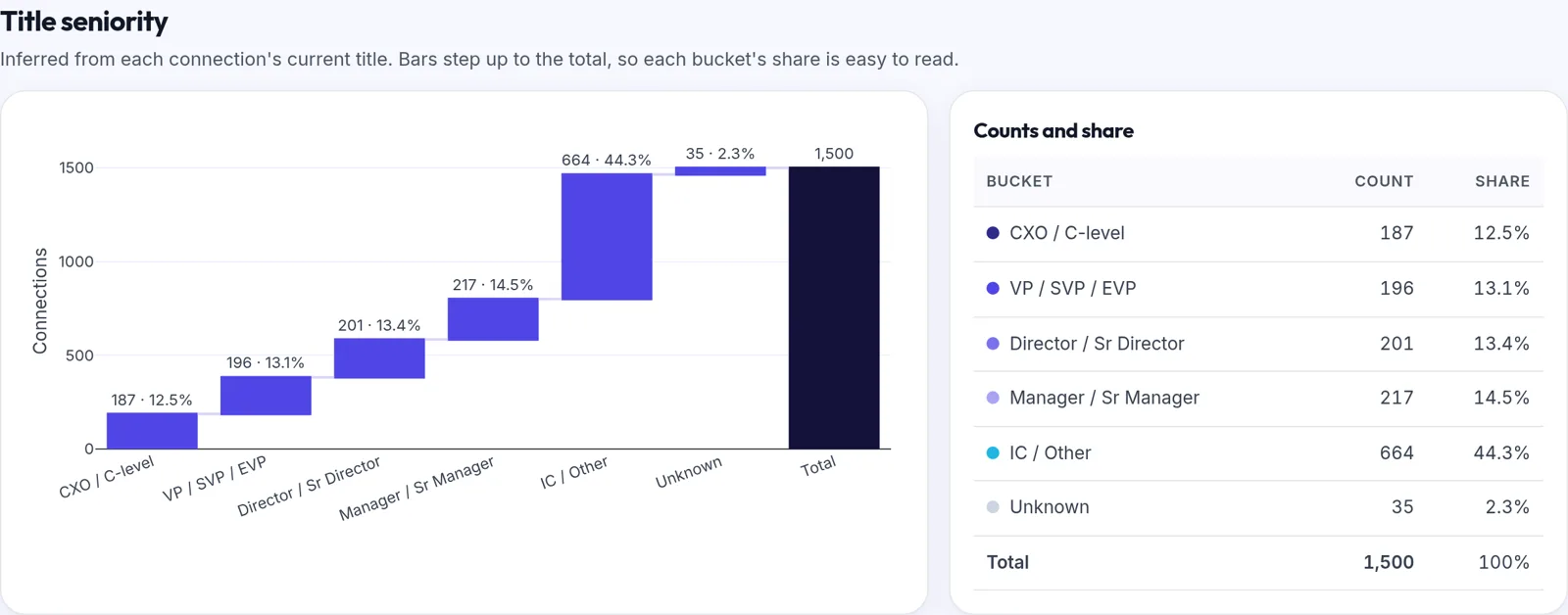The height and width of the screenshot is (615, 1568).
Task: Click the count cell '187'
Action: coord(1396,233)
